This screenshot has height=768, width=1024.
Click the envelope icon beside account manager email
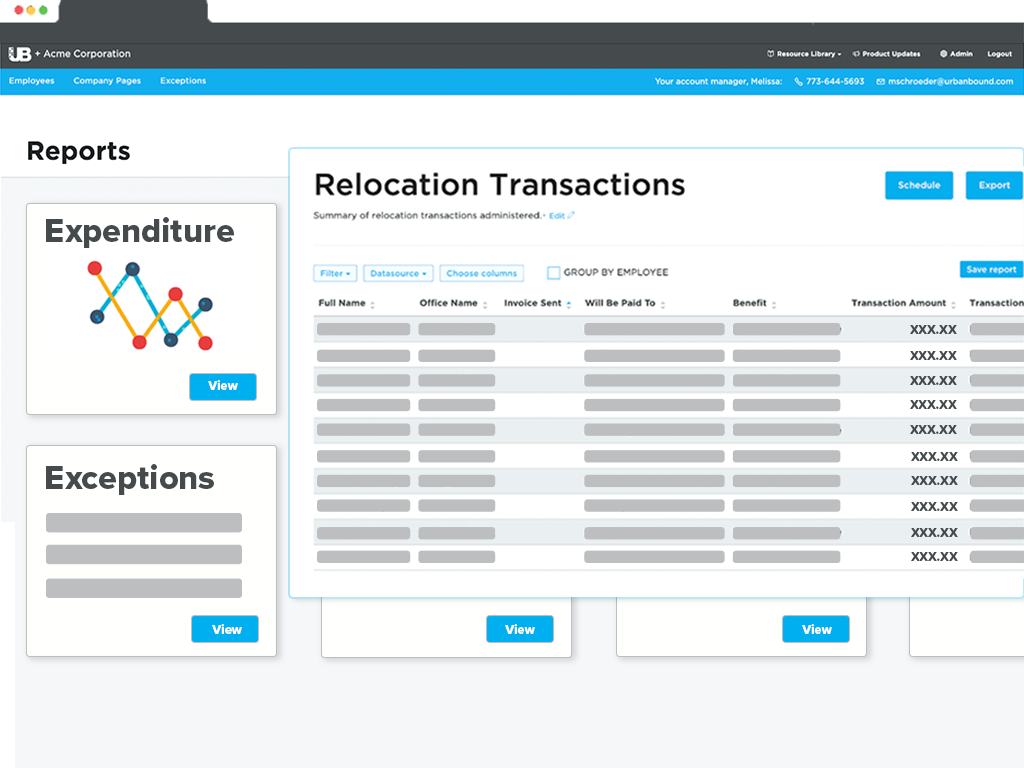click(880, 81)
